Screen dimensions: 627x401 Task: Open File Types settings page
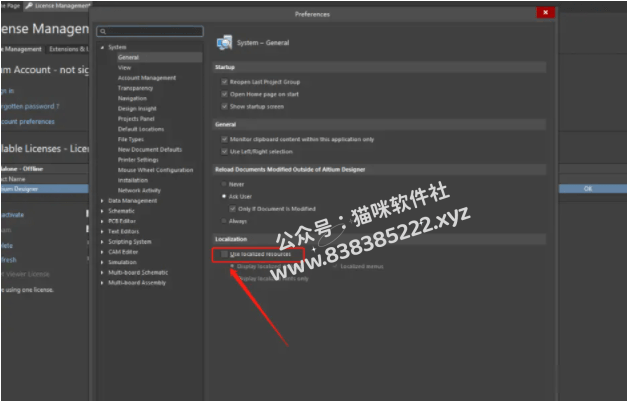[x=131, y=139]
